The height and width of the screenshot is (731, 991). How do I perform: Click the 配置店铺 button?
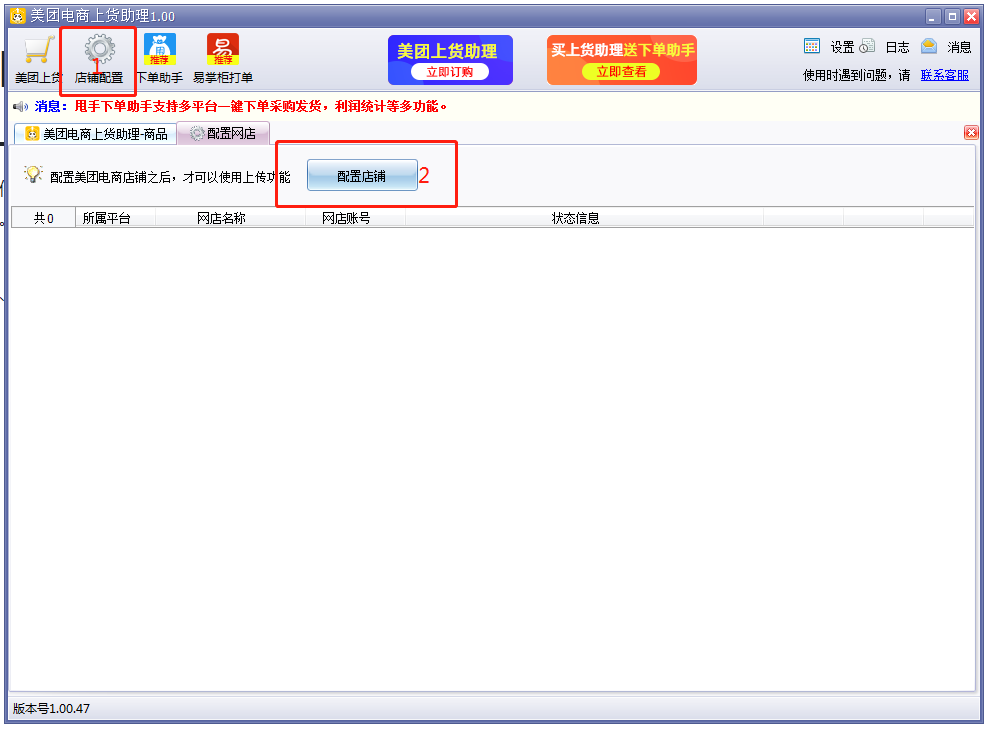click(362, 176)
